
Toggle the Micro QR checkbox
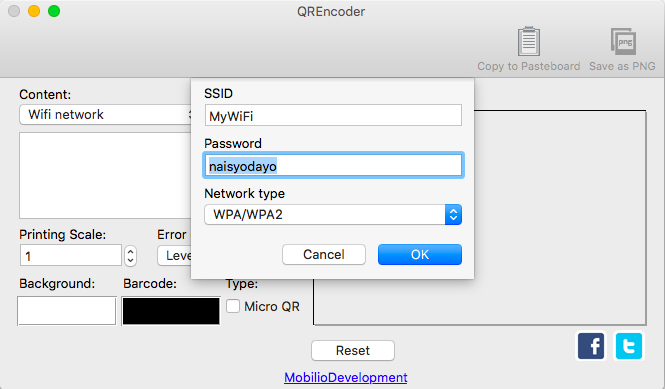pyautogui.click(x=233, y=306)
